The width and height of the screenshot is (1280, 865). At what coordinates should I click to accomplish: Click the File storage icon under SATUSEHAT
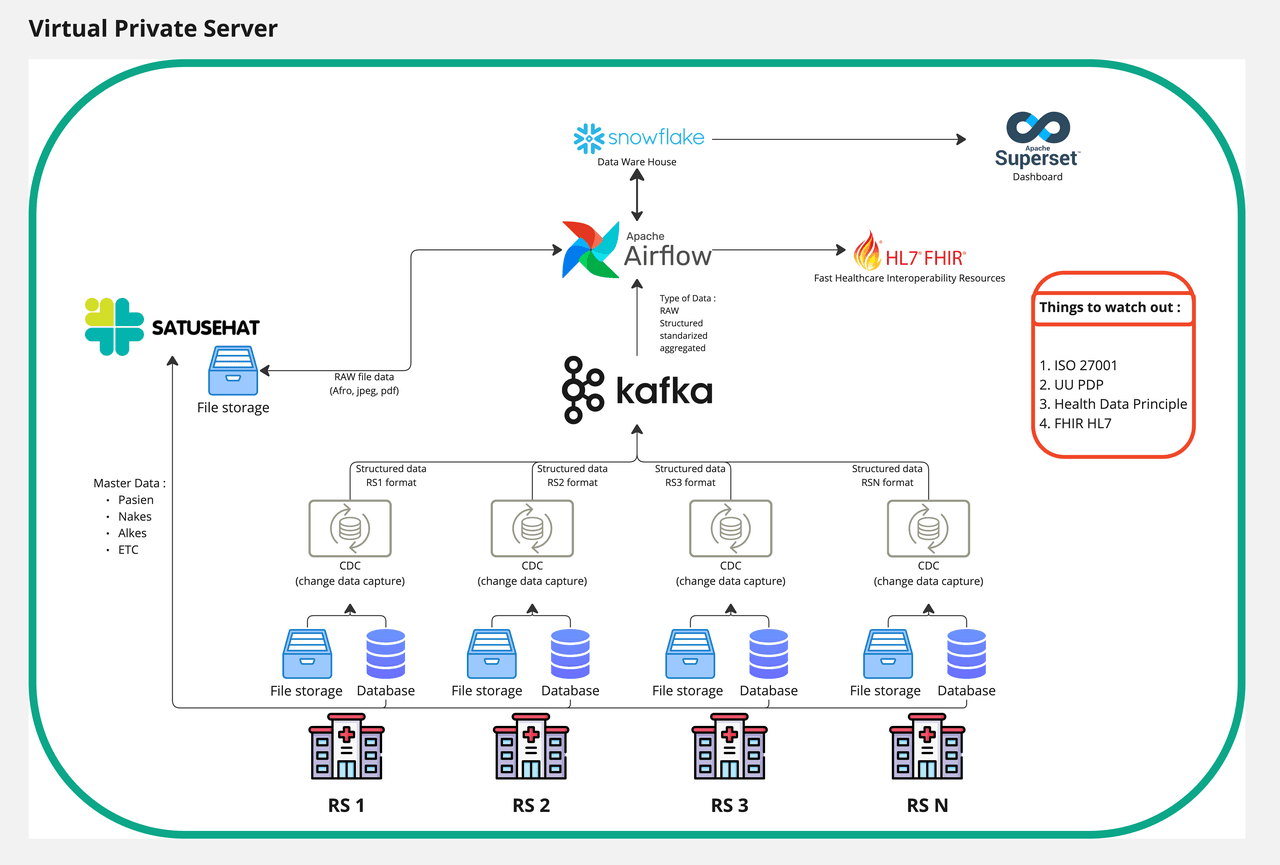point(233,371)
